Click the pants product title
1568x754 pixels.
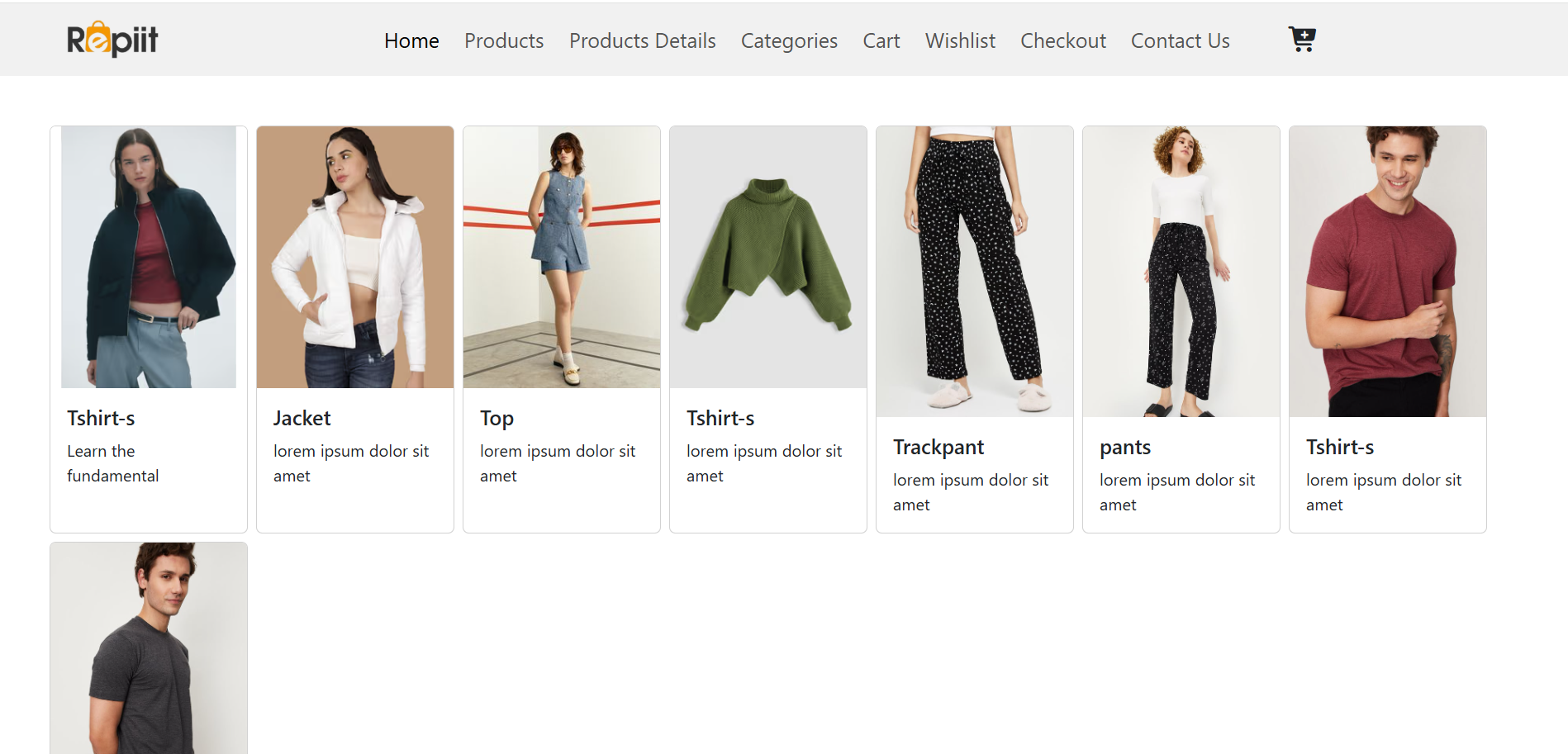[x=1125, y=447]
